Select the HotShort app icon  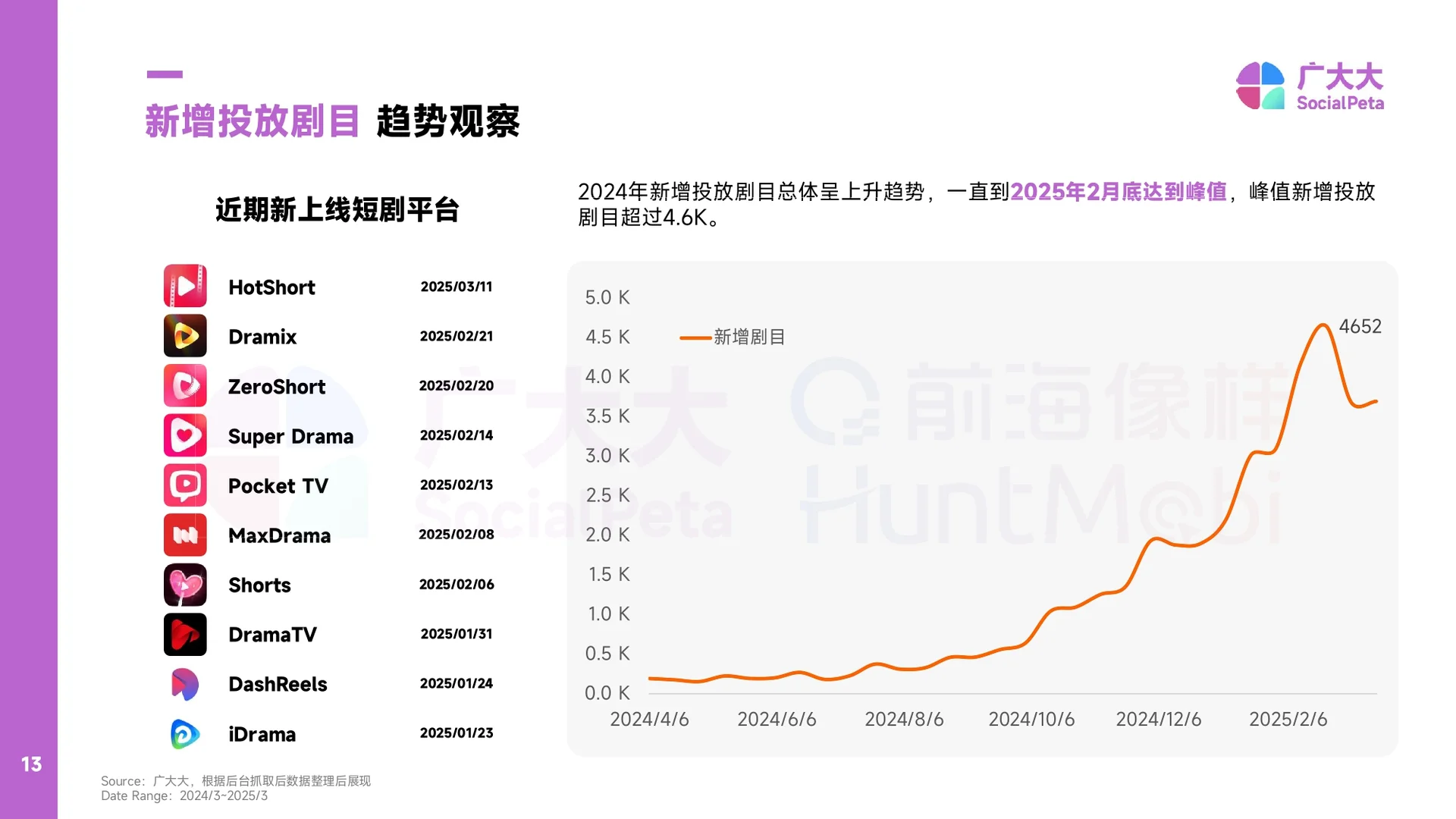coord(184,286)
